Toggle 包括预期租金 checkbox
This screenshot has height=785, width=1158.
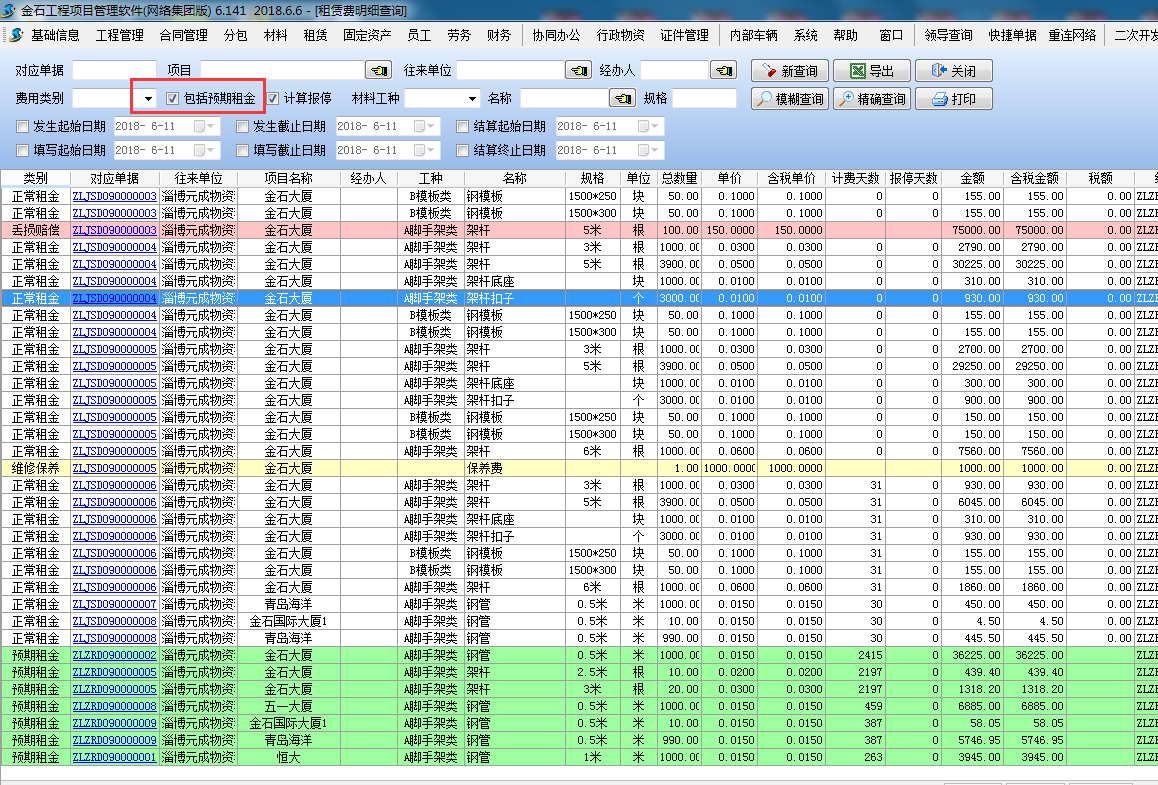click(173, 99)
